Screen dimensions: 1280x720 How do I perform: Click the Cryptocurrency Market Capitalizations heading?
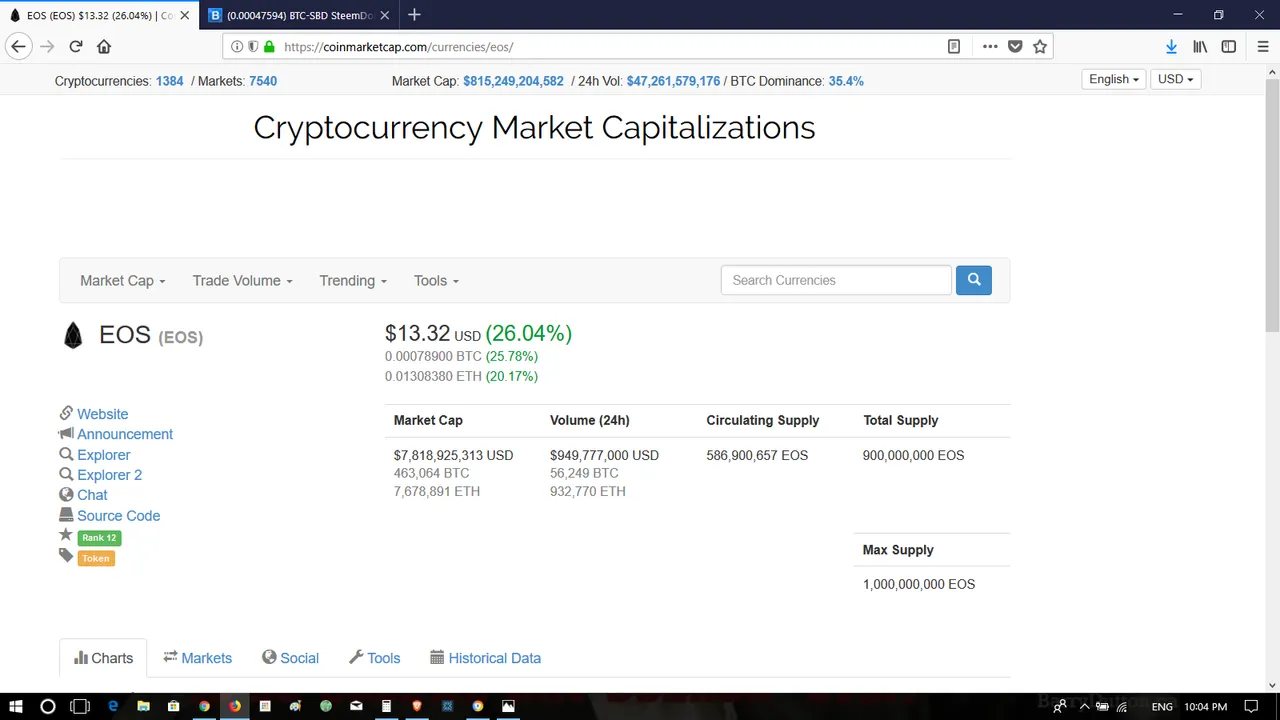(x=534, y=128)
